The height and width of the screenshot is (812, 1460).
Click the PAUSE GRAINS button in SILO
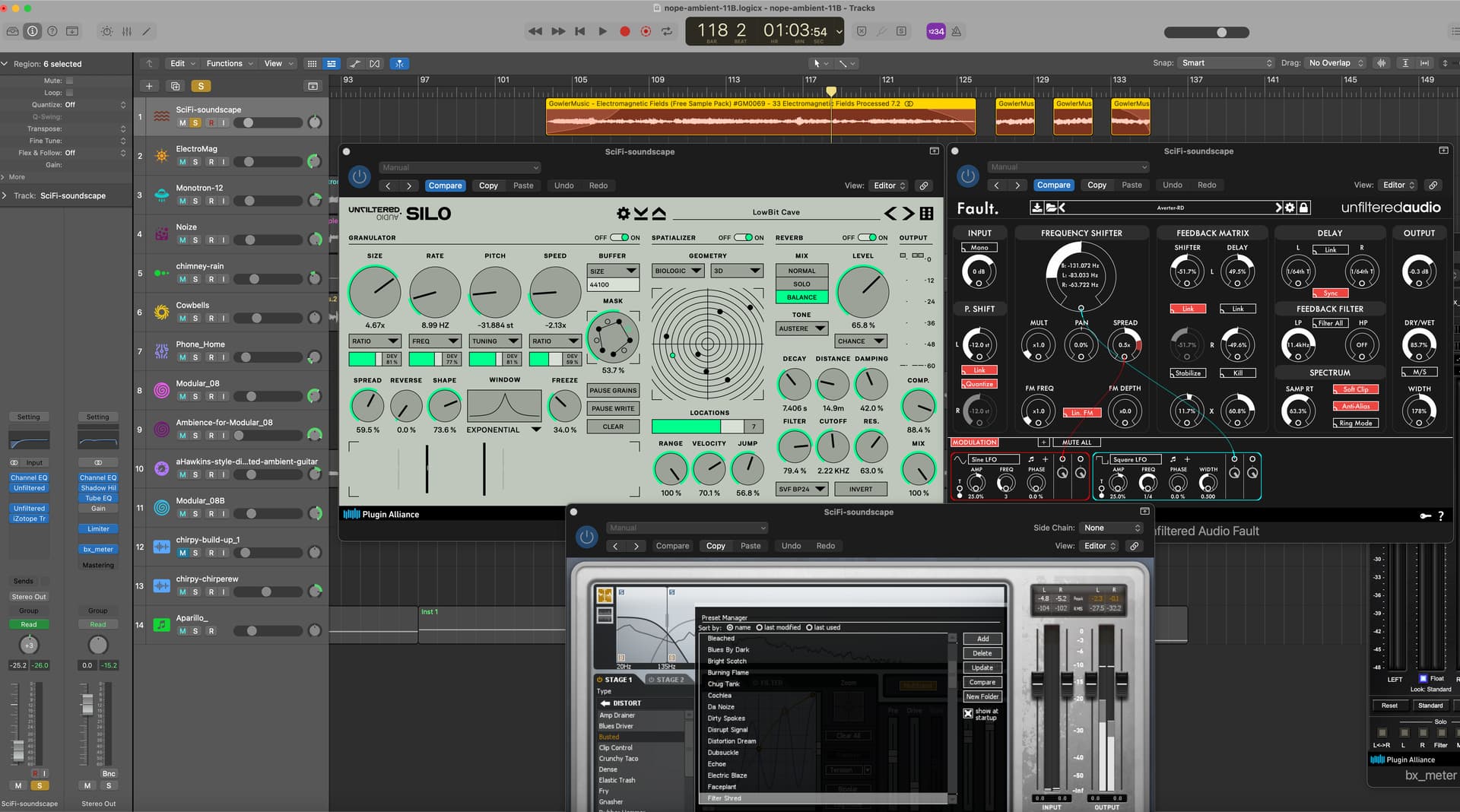[613, 391]
